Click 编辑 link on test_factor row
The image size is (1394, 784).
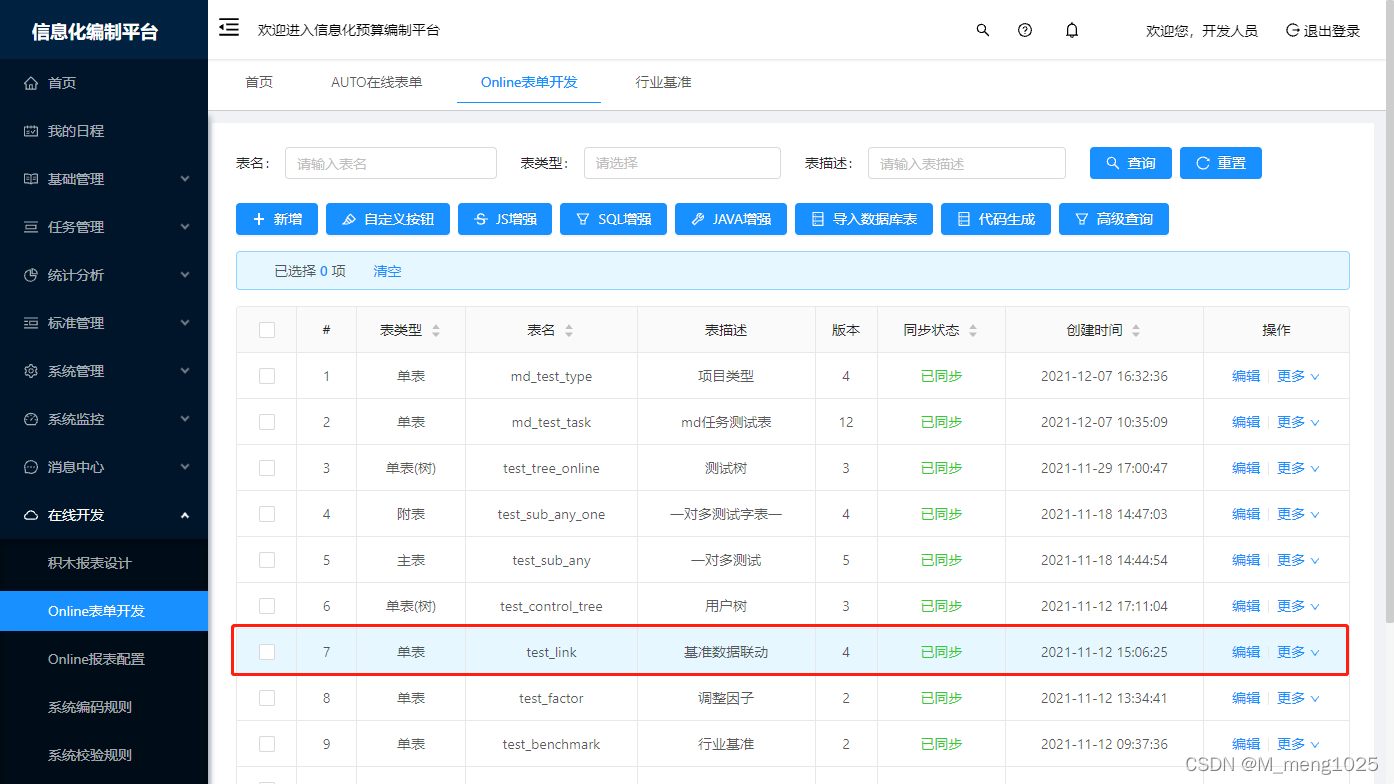[x=1246, y=697]
